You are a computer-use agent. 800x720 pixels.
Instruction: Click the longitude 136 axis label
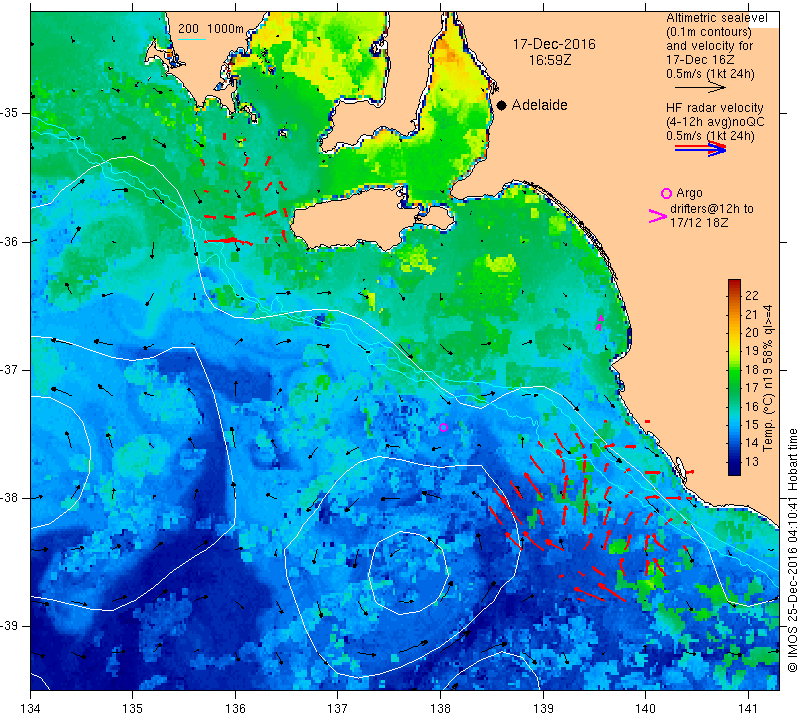(x=235, y=709)
